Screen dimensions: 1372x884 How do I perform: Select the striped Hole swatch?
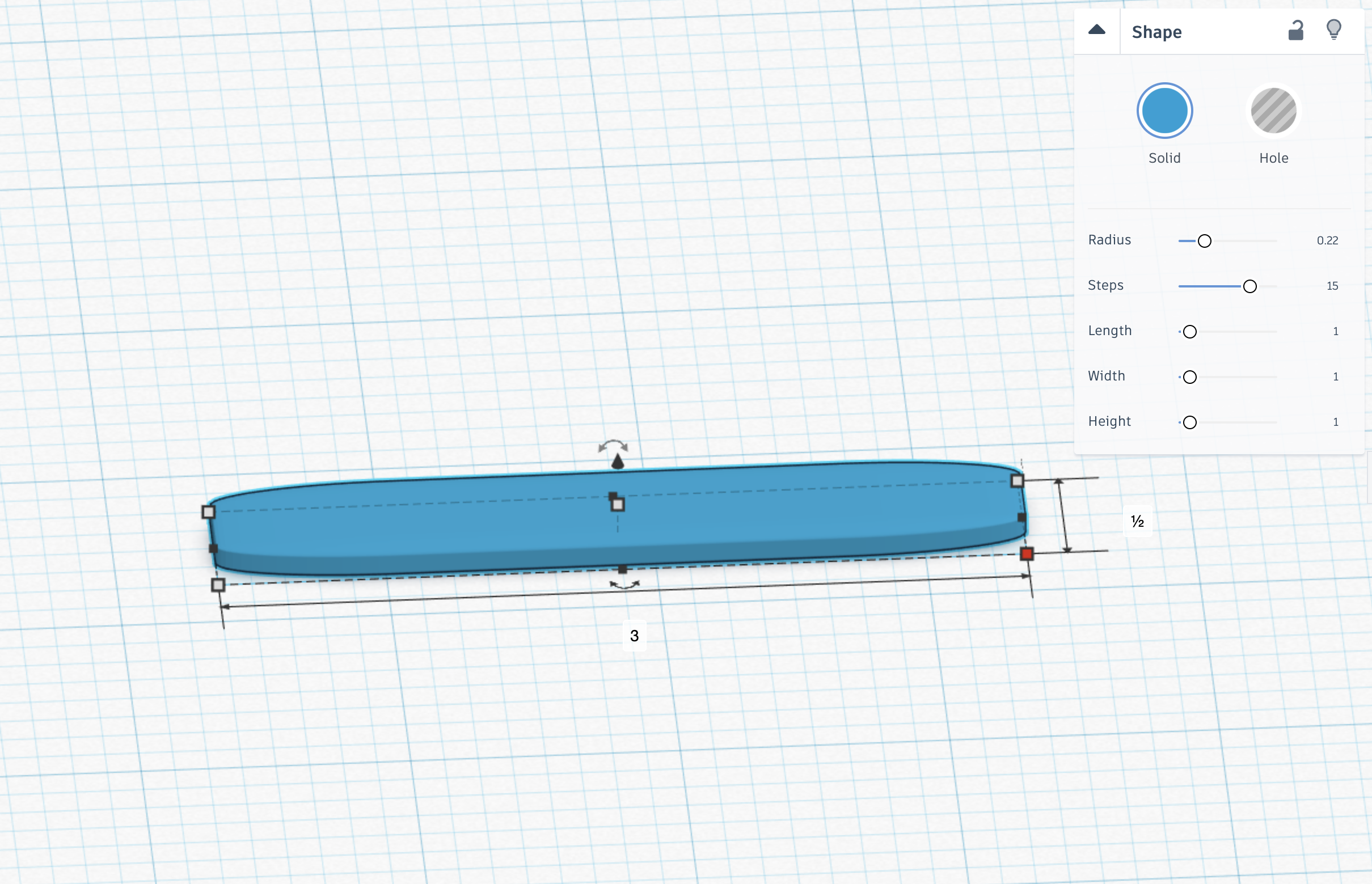pyautogui.click(x=1273, y=111)
